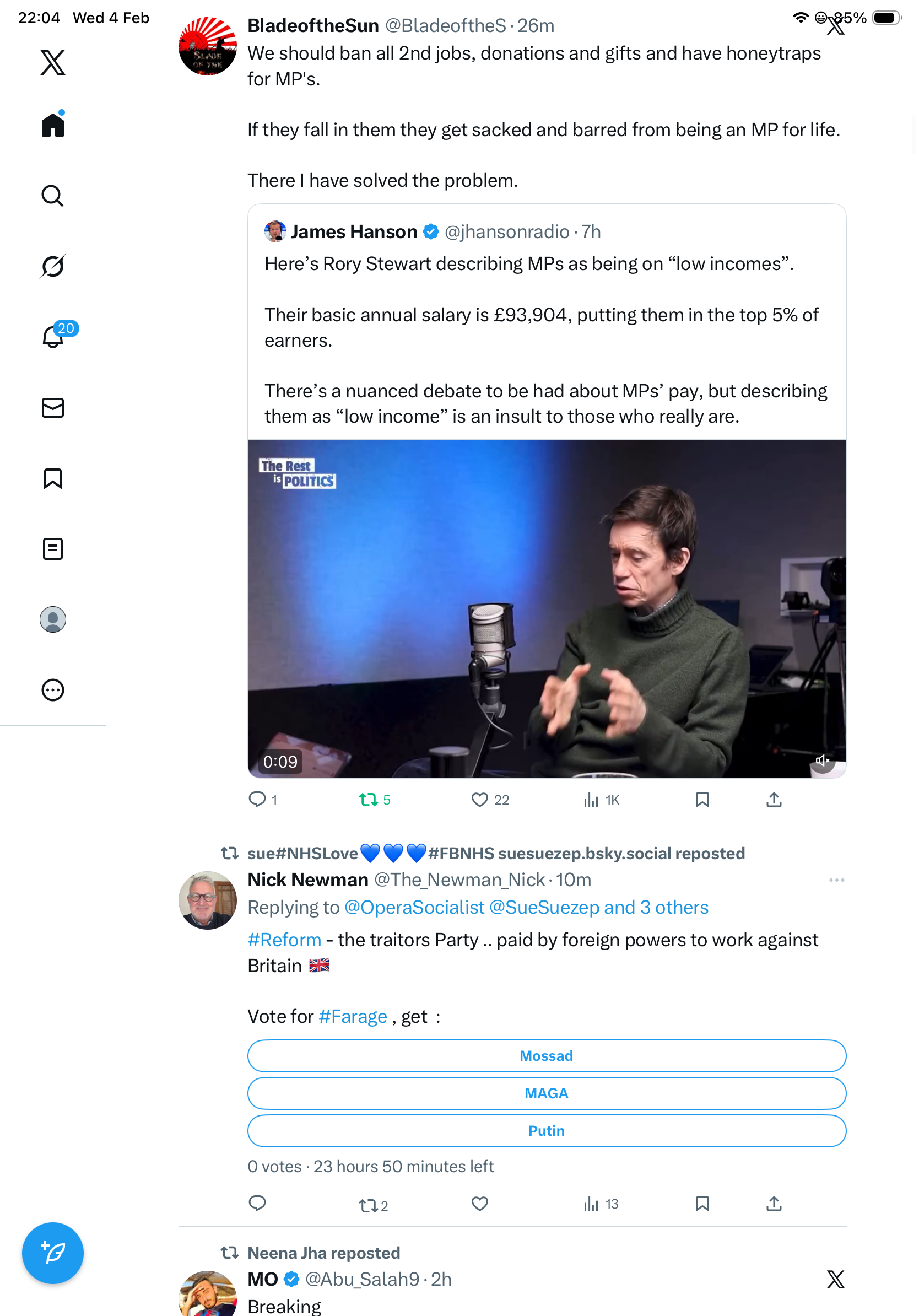919x1316 pixels.
Task: Unmute the Rory Stewart video
Action: [823, 761]
